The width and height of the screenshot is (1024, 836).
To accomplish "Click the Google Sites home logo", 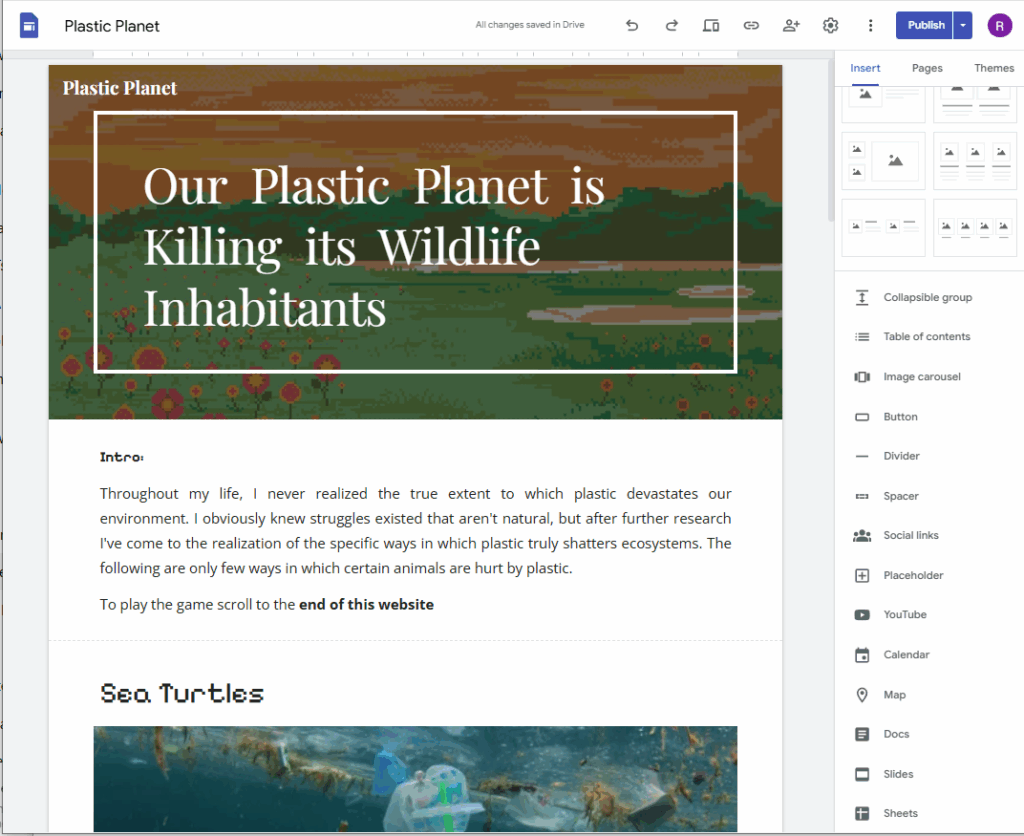I will pos(30,26).
